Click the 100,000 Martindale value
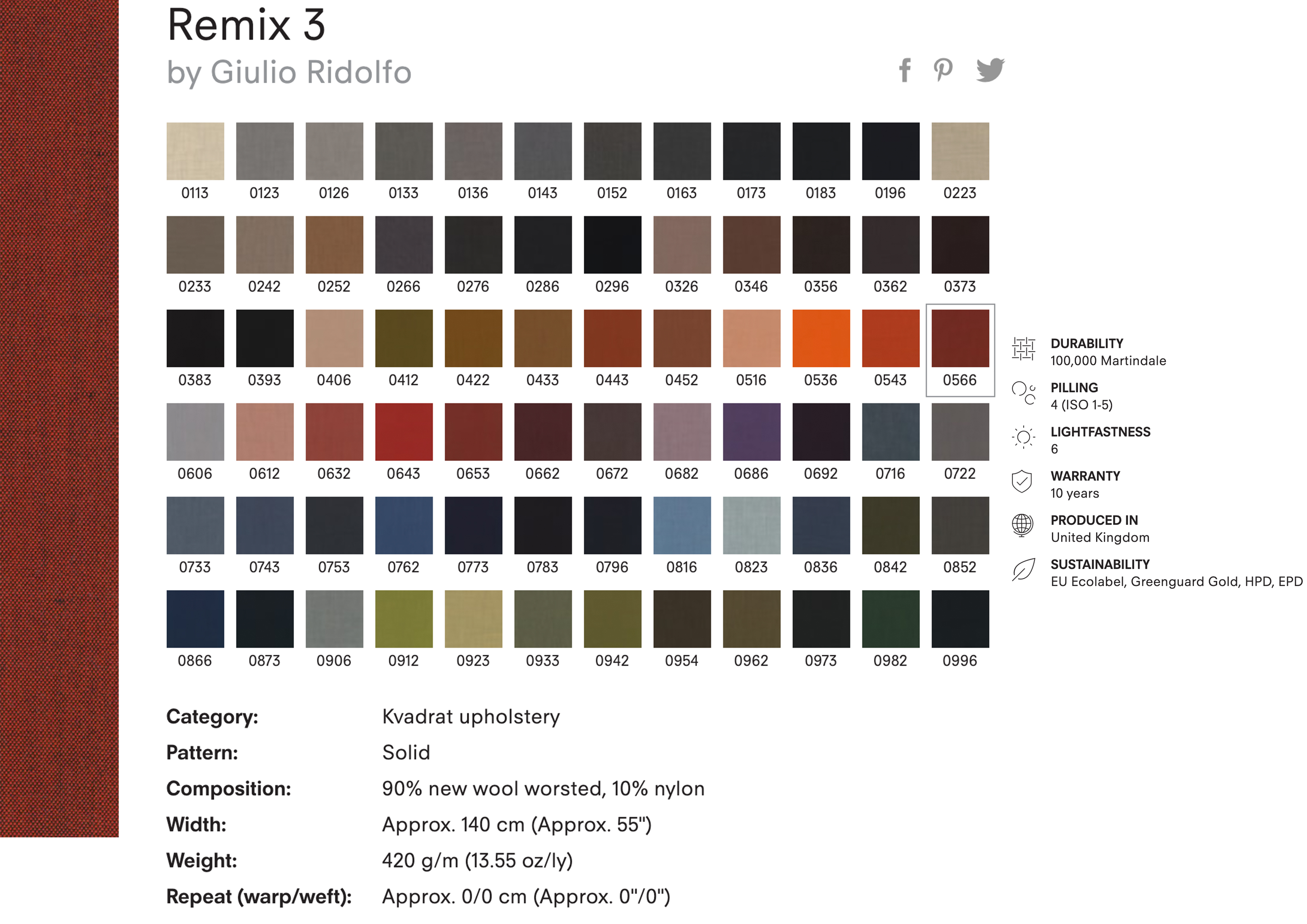 pyautogui.click(x=1108, y=361)
